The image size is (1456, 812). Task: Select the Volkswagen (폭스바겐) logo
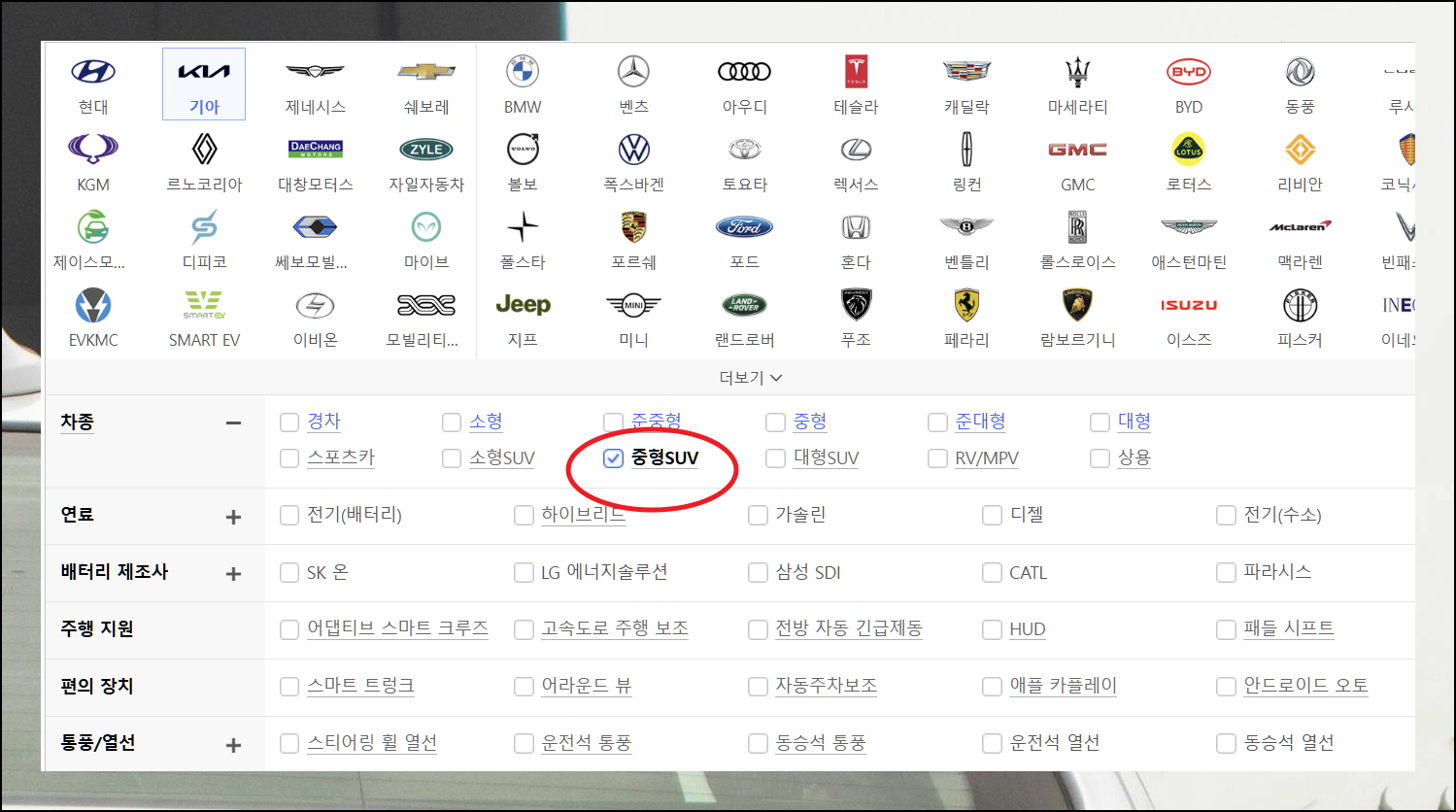pos(633,149)
